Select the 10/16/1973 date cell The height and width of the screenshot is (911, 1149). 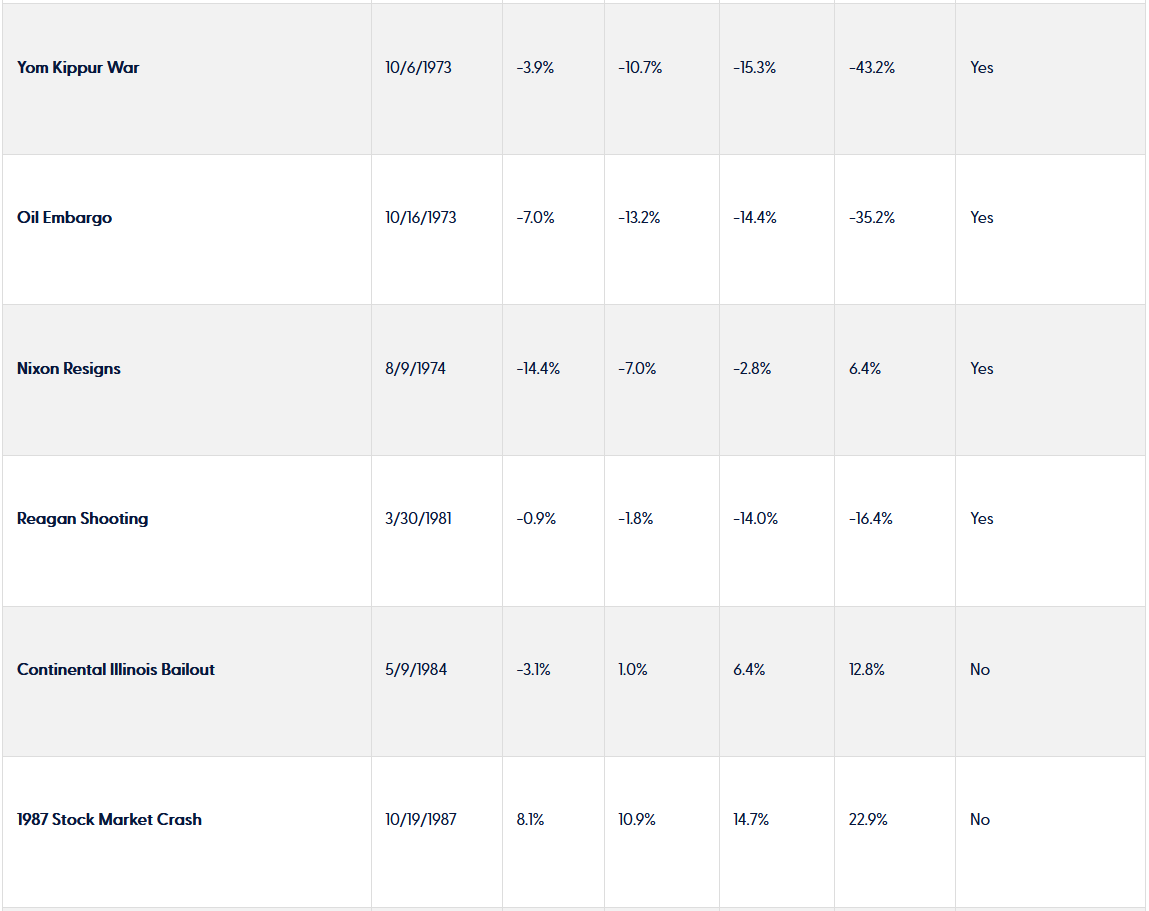coord(421,218)
